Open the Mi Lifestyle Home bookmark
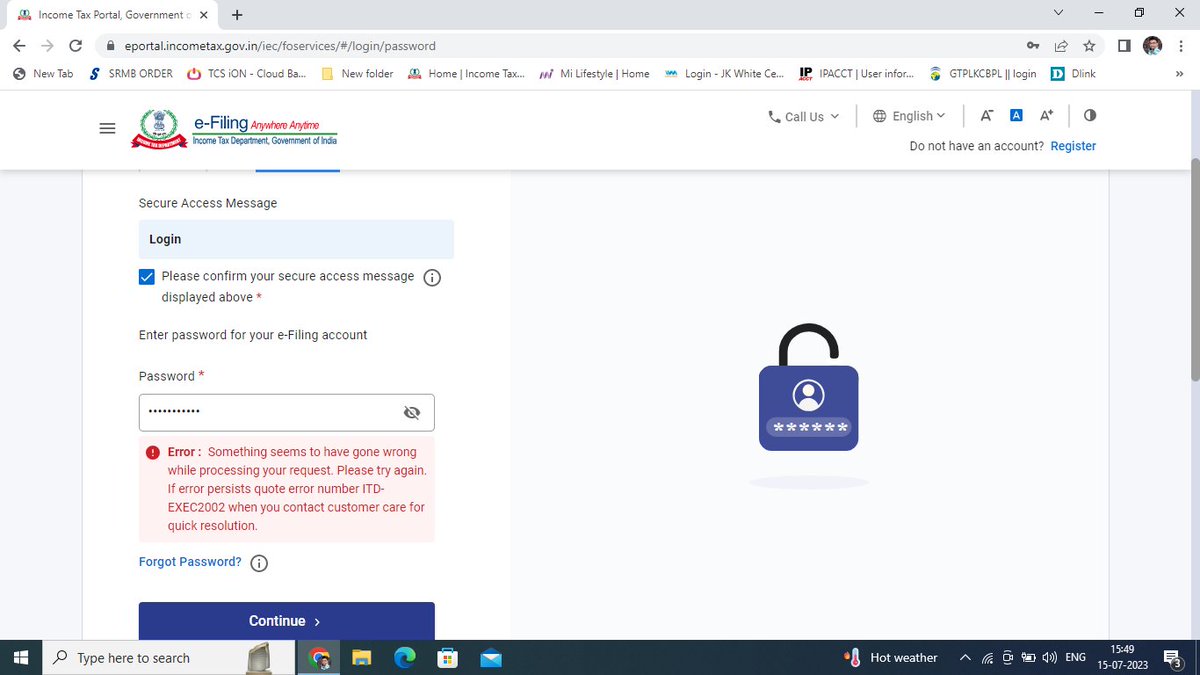 594,74
